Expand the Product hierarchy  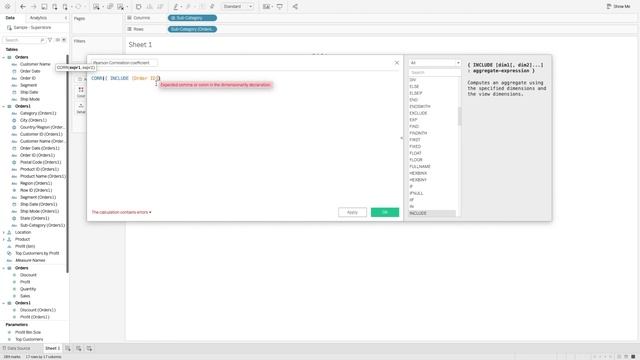4,239
